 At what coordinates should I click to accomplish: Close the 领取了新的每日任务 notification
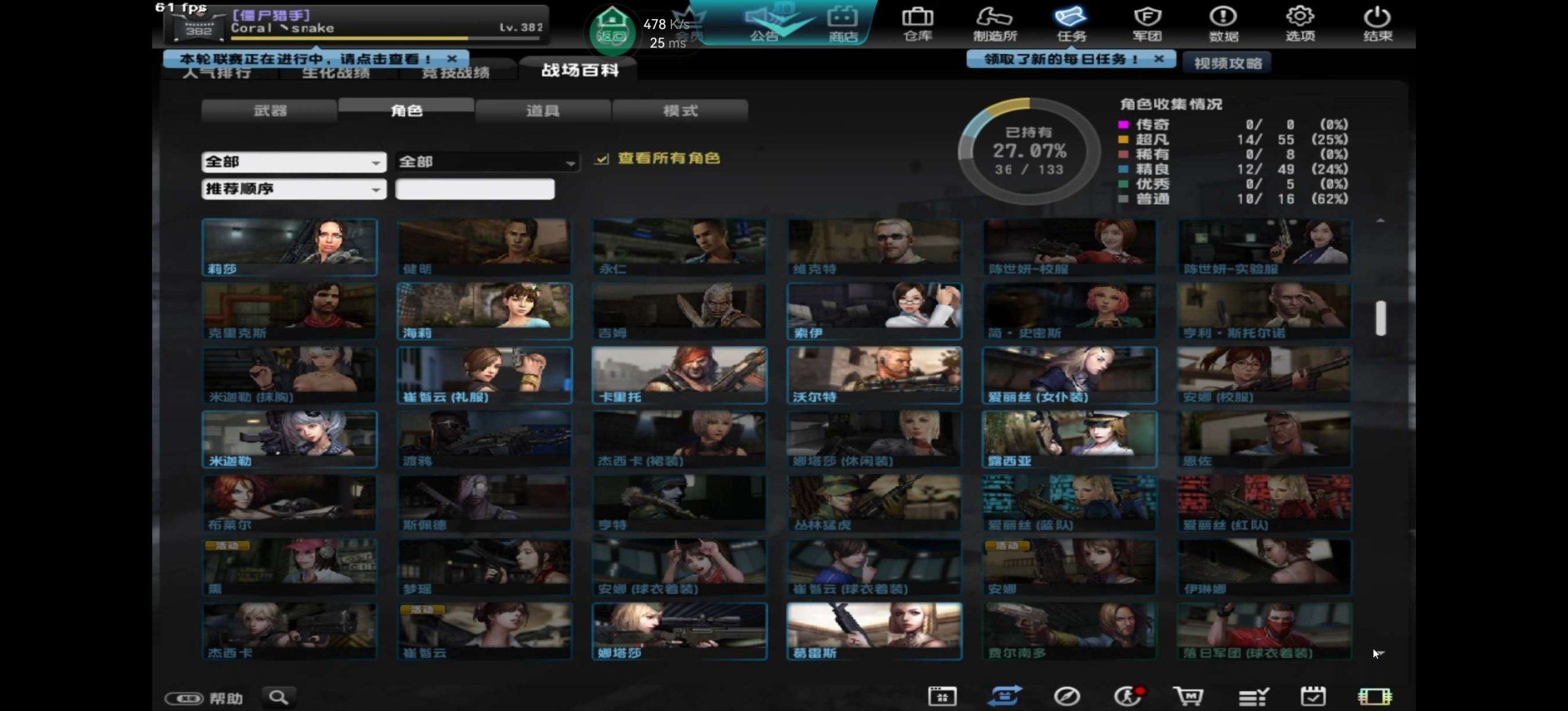pyautogui.click(x=1159, y=59)
